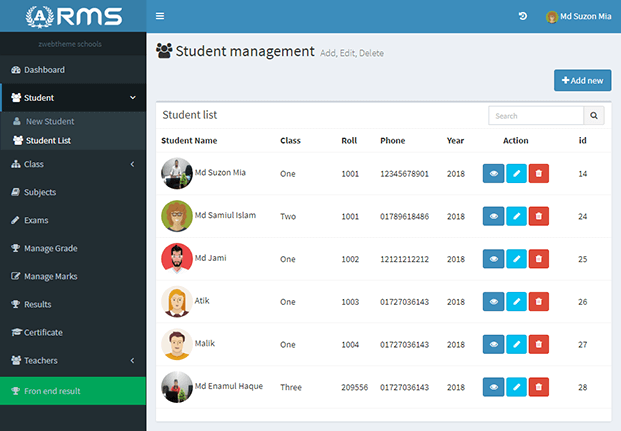Click Malik's avatar image

click(x=177, y=344)
